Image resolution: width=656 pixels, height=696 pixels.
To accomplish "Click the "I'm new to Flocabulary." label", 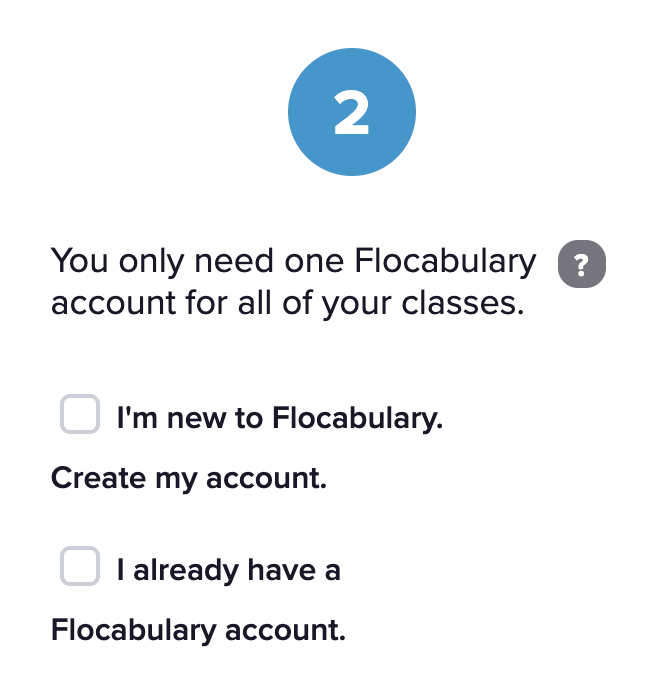I will pyautogui.click(x=279, y=417).
